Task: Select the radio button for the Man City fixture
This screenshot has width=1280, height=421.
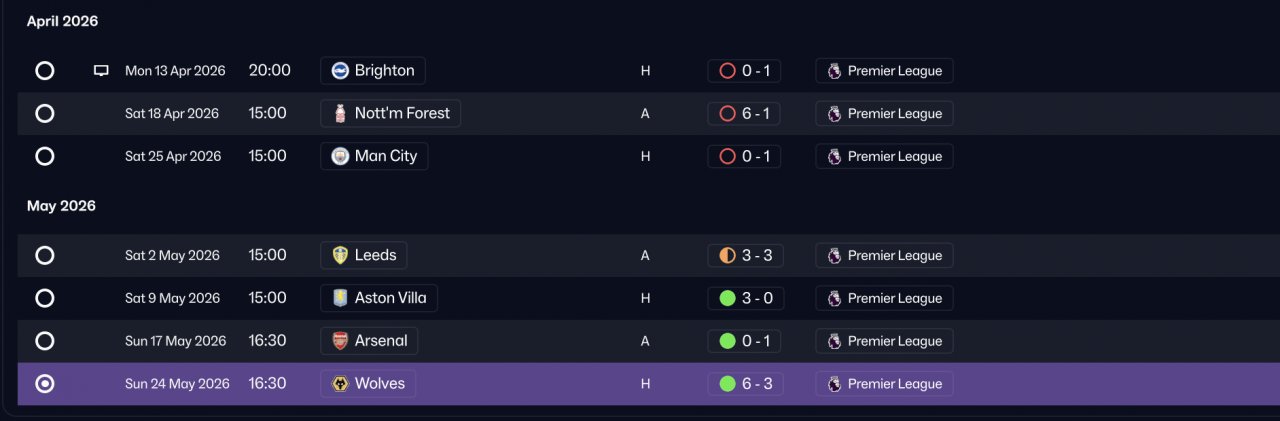Action: point(45,157)
